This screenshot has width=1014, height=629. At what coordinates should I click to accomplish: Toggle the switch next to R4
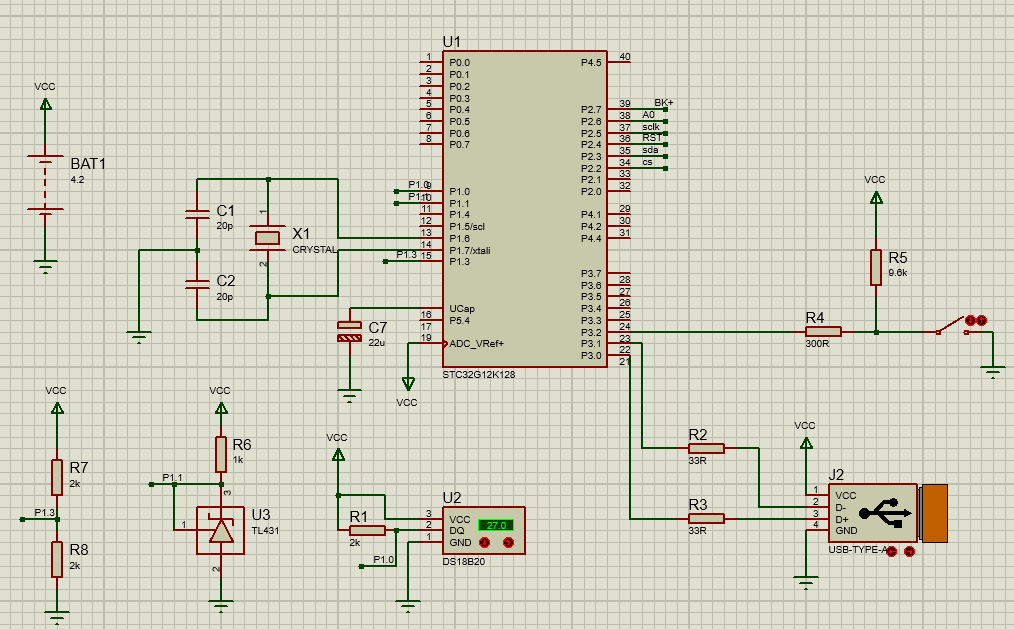pyautogui.click(x=952, y=327)
